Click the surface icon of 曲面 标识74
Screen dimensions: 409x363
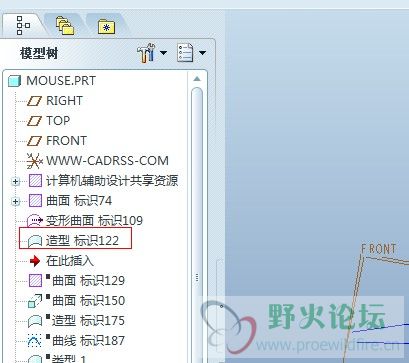tap(35, 201)
